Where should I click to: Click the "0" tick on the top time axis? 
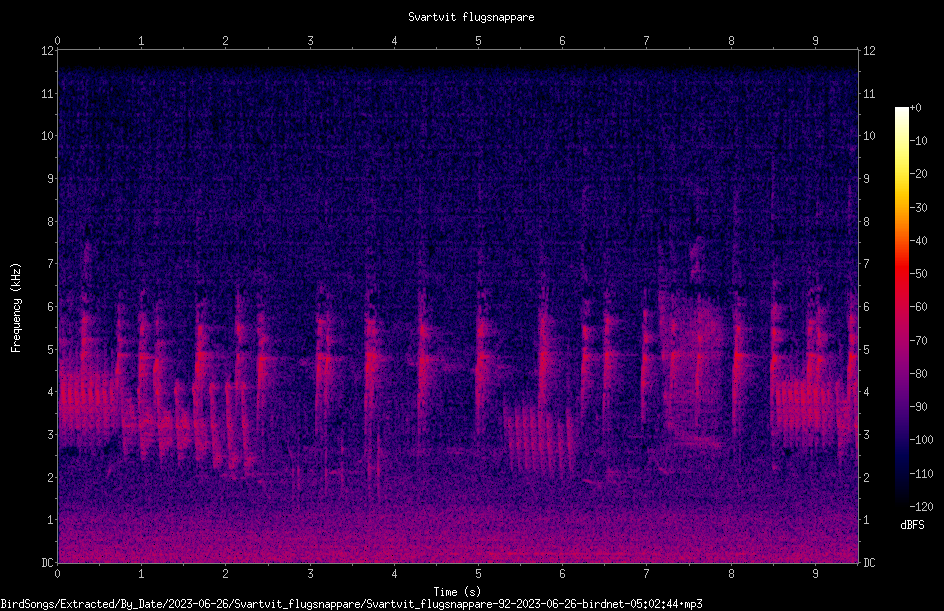(x=57, y=41)
